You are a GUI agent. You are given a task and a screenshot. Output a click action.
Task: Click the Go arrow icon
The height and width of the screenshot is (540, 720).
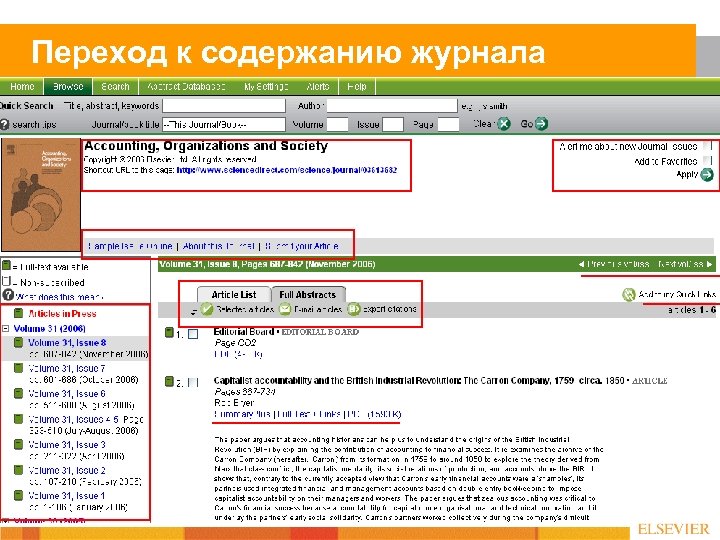pyautogui.click(x=542, y=124)
